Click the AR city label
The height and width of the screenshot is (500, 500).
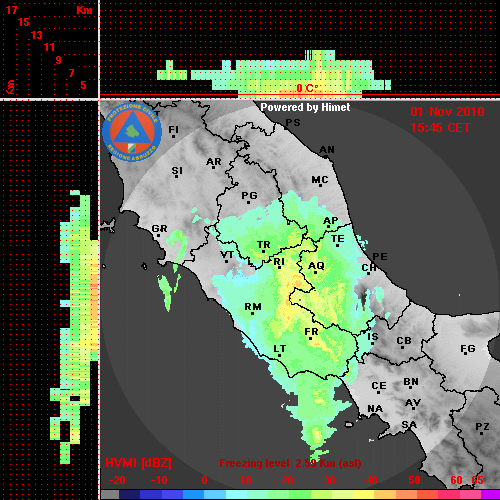click(x=214, y=162)
